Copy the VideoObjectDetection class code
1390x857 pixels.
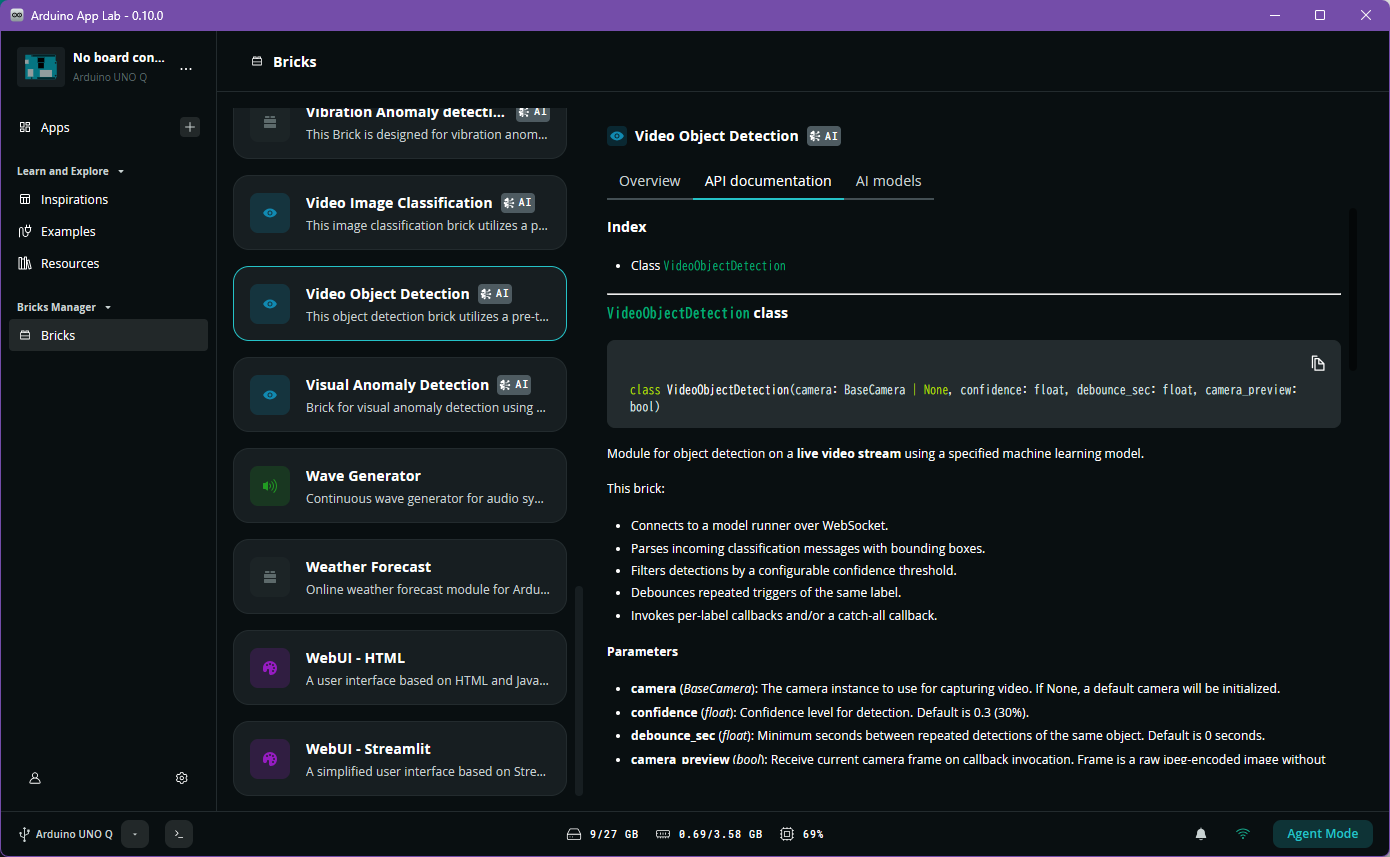1318,363
